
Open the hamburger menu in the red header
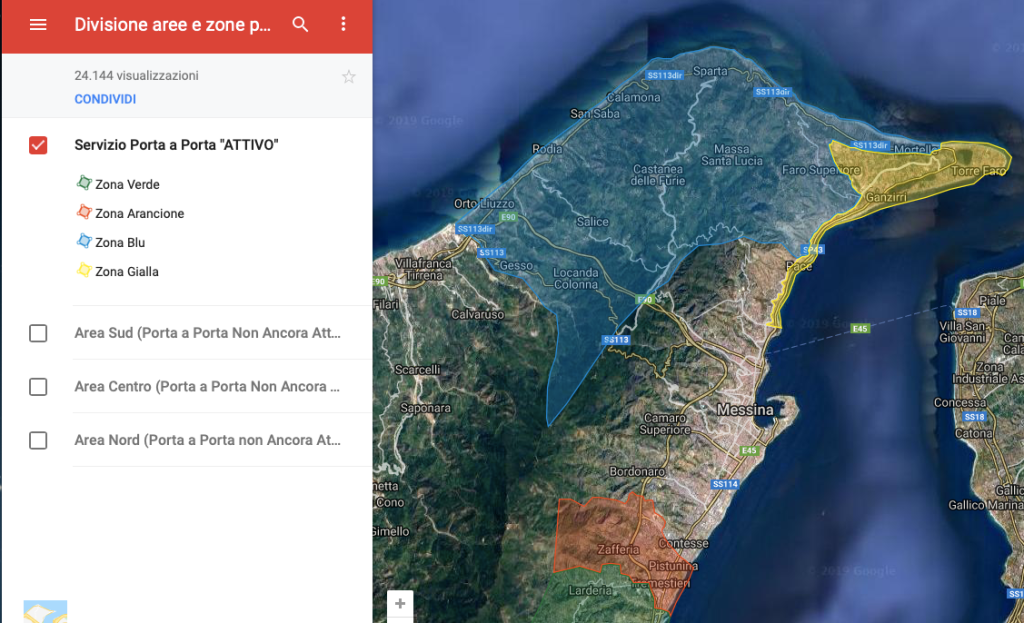point(38,25)
